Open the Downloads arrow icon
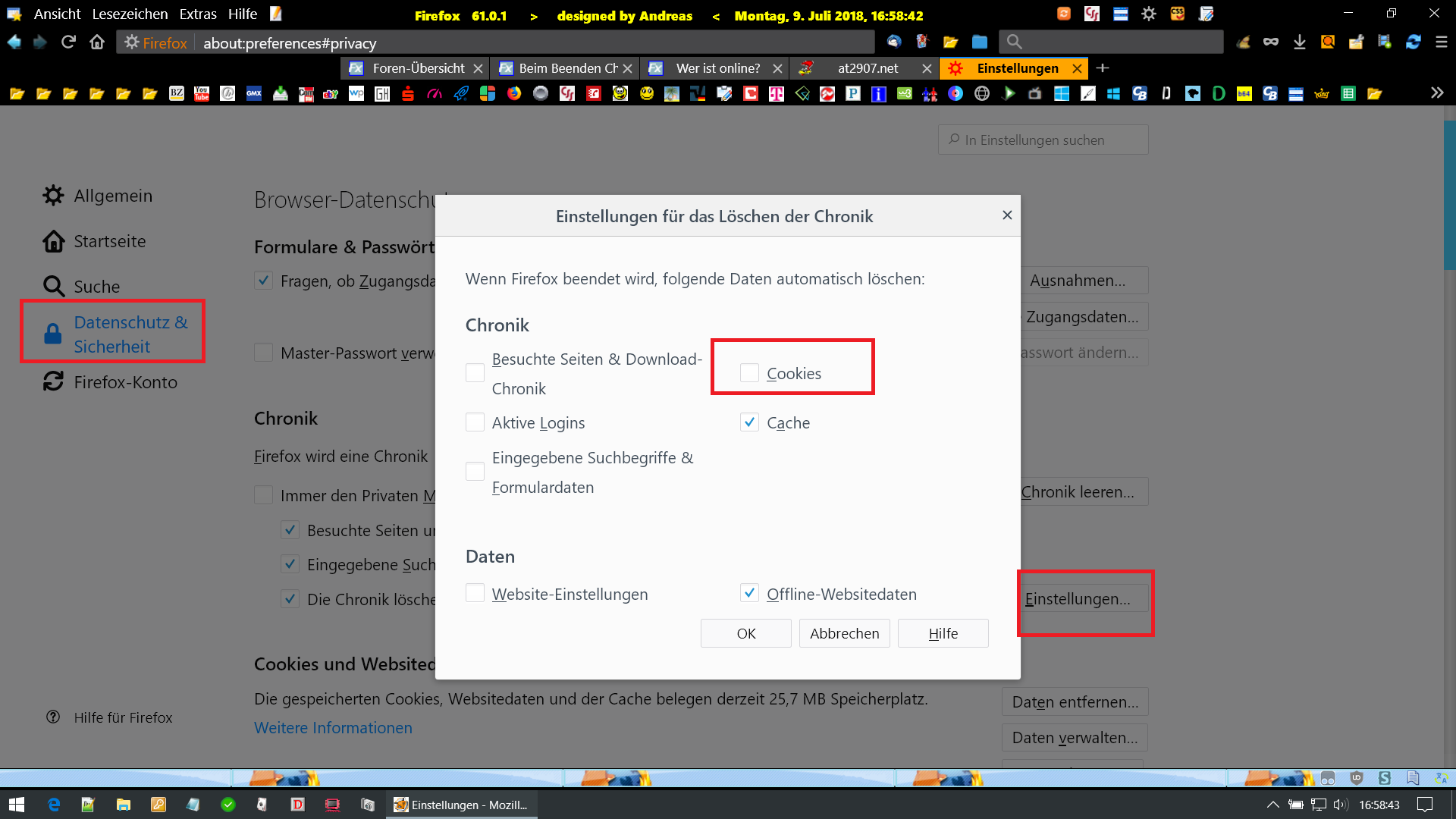 point(1299,42)
